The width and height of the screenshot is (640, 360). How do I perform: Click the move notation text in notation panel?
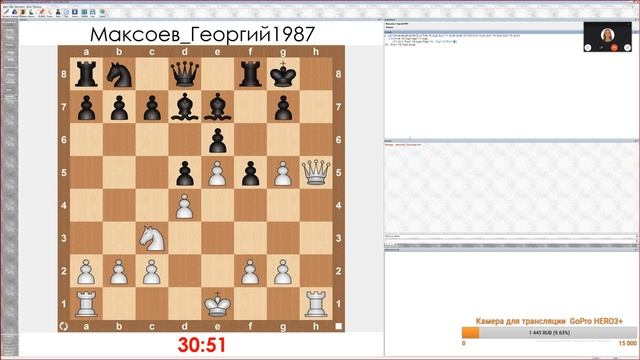(452, 40)
